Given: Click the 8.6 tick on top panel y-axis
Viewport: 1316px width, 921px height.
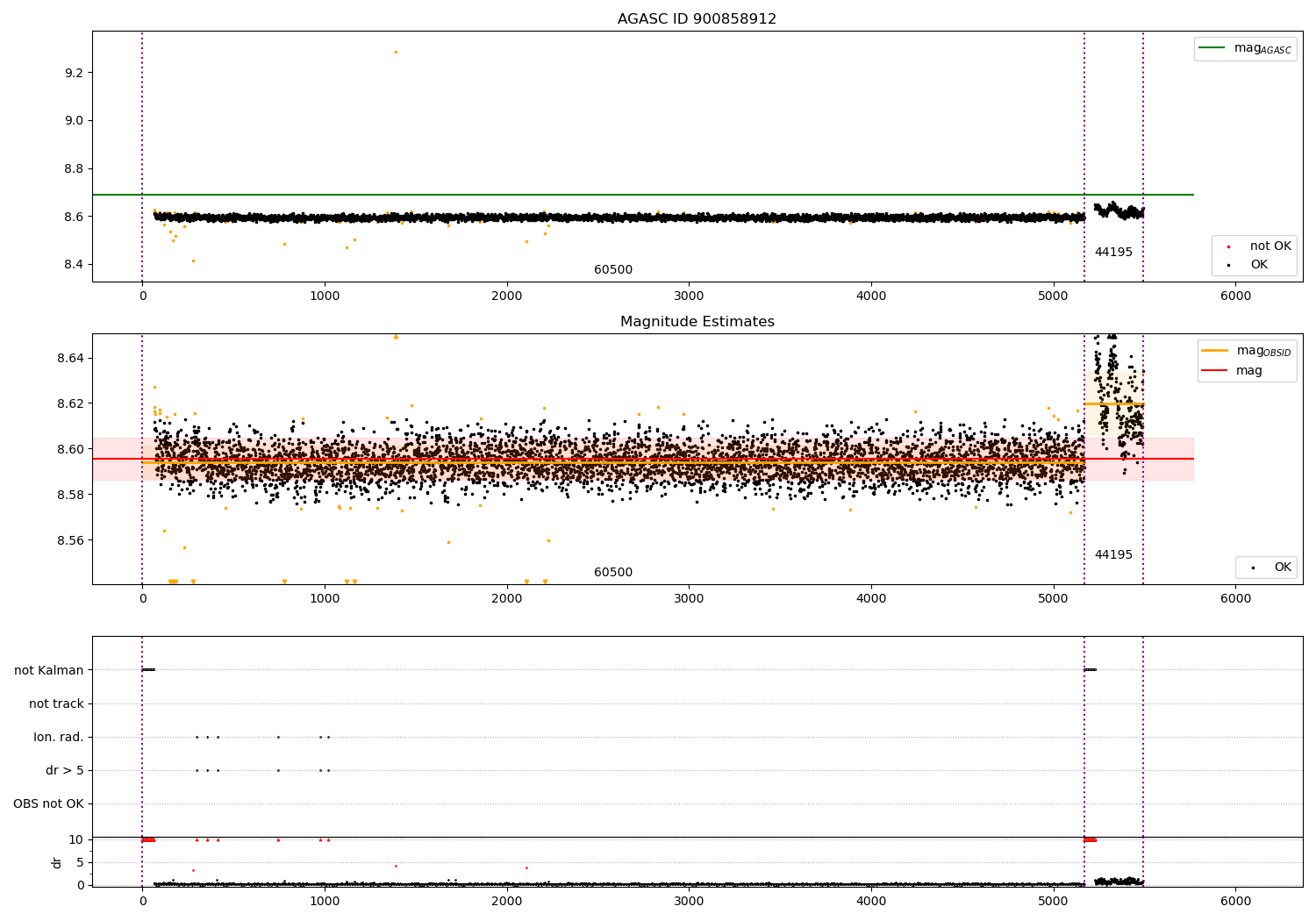Looking at the screenshot, I should (x=74, y=217).
